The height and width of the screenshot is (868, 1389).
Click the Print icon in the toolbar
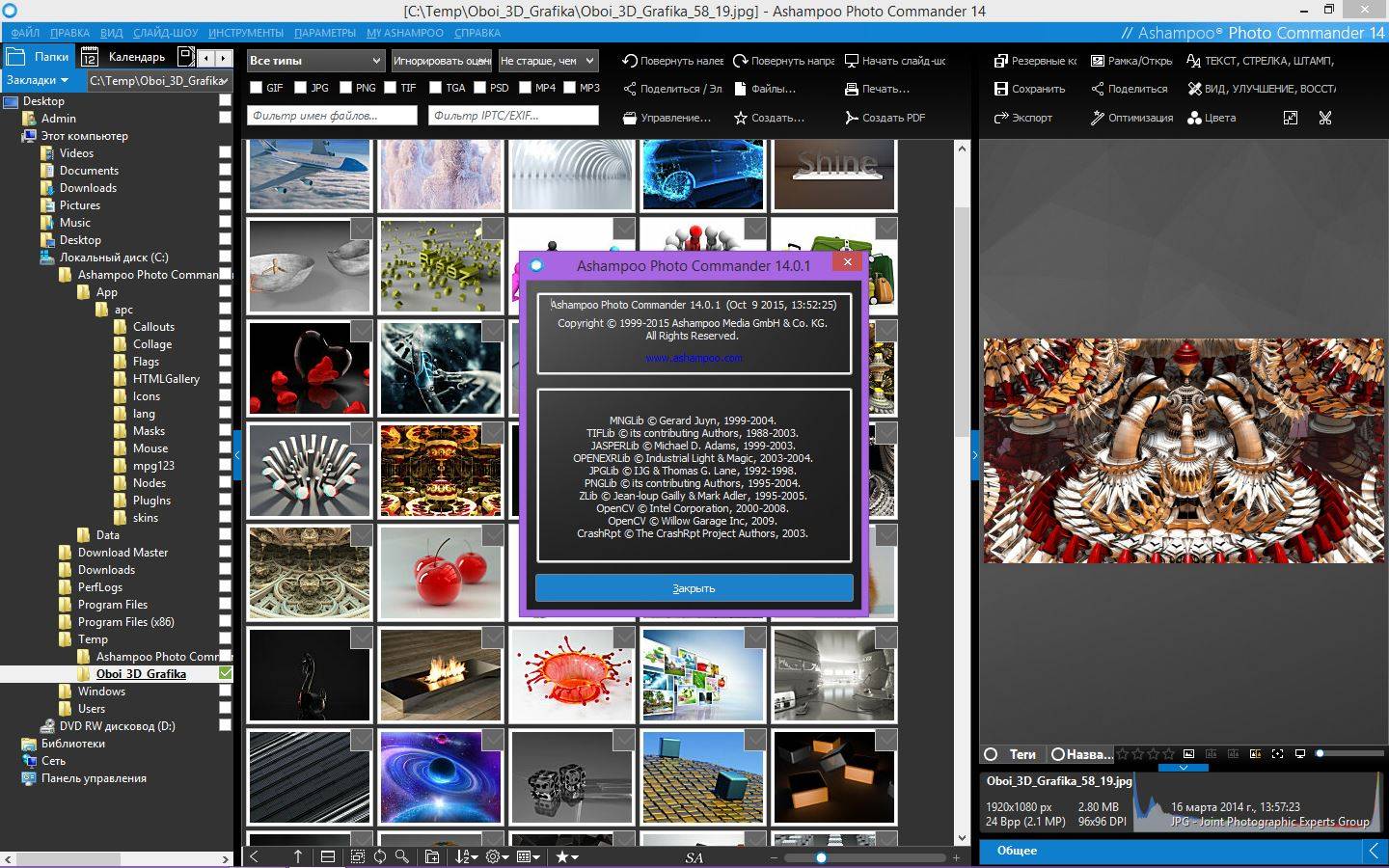click(x=851, y=89)
